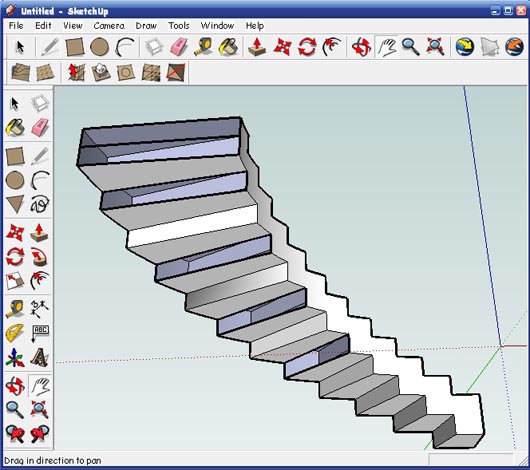Click the Zoom magnifier in the vertical palette
The image size is (530, 470).
pos(15,410)
